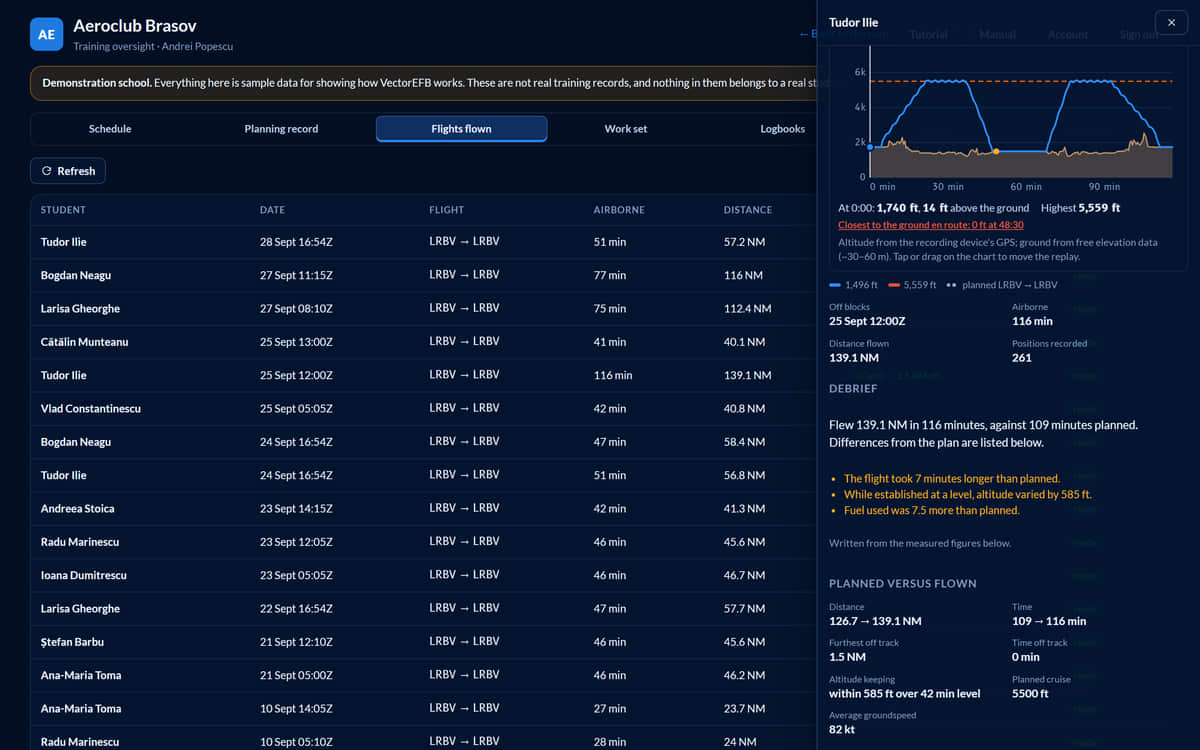Viewport: 1200px width, 750px height.
Task: Click the Planned cruise 5500 ft value
Action: pyautogui.click(x=1030, y=693)
